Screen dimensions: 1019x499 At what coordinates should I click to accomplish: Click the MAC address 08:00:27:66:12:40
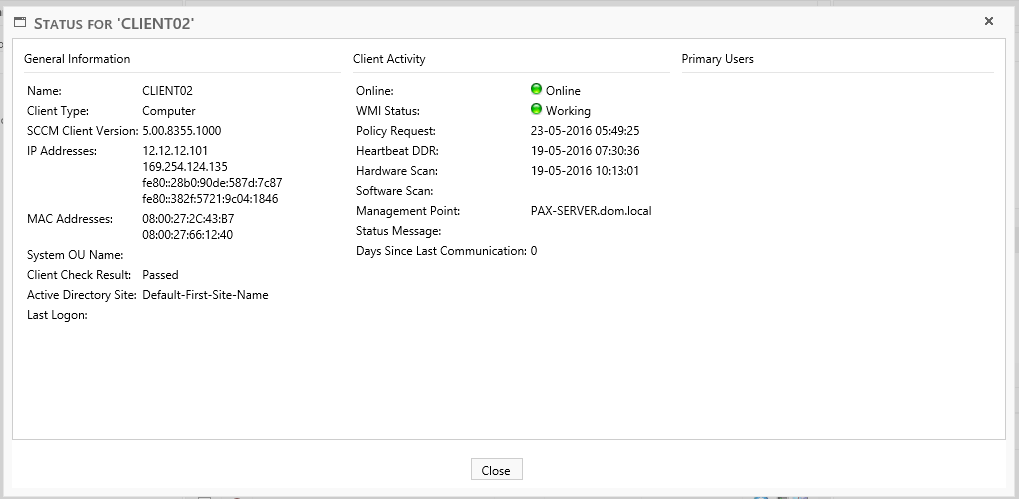click(x=188, y=235)
